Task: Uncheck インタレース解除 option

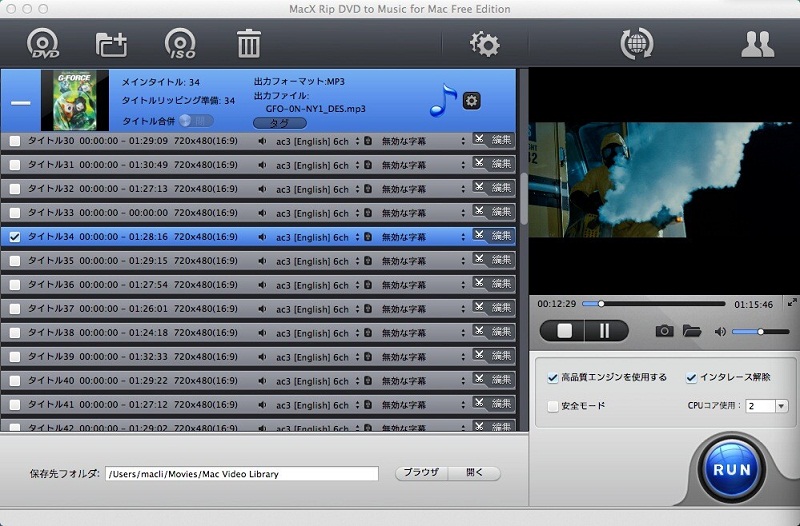Action: [x=691, y=378]
